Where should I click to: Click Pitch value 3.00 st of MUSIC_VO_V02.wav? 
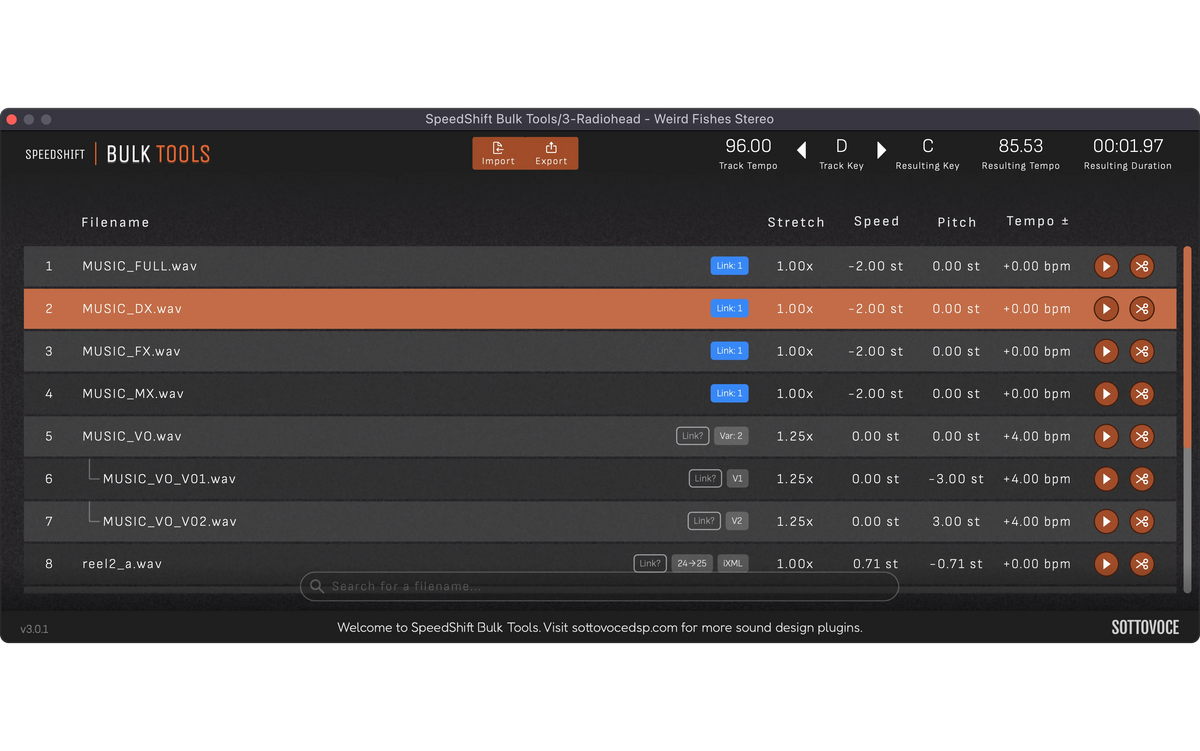(958, 521)
